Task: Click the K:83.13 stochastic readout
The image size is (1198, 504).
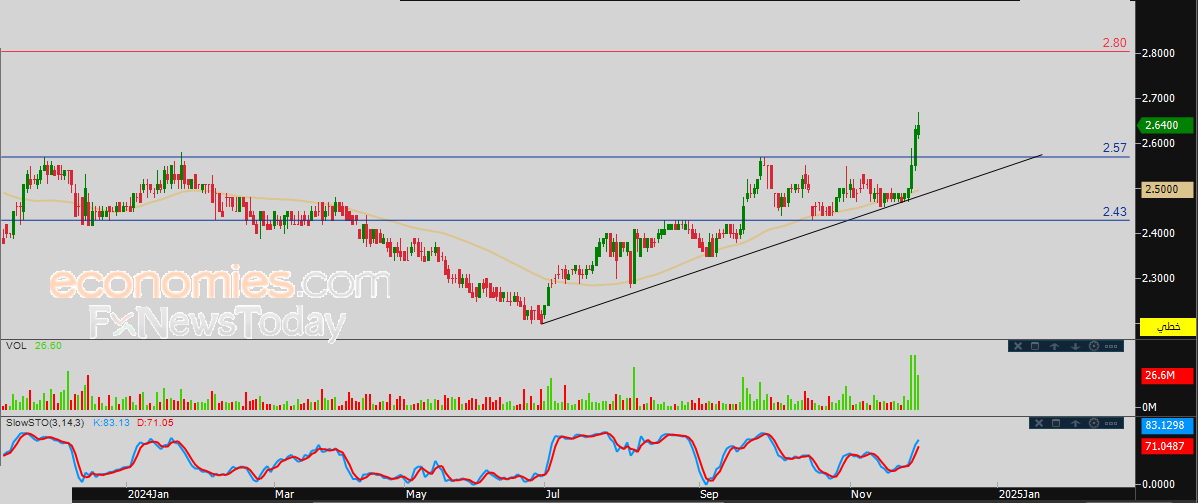Action: tap(112, 422)
